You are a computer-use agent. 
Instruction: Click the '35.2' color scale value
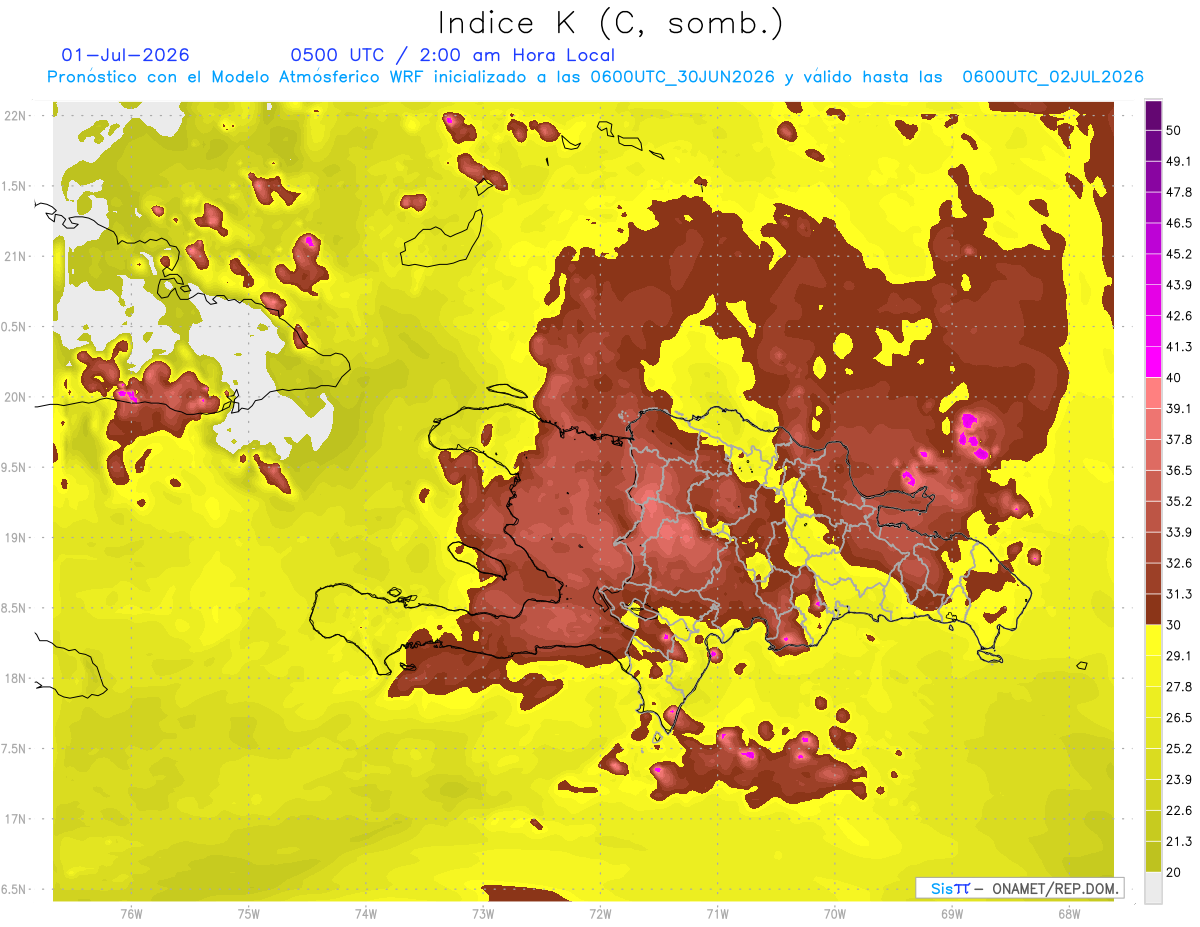click(1179, 501)
